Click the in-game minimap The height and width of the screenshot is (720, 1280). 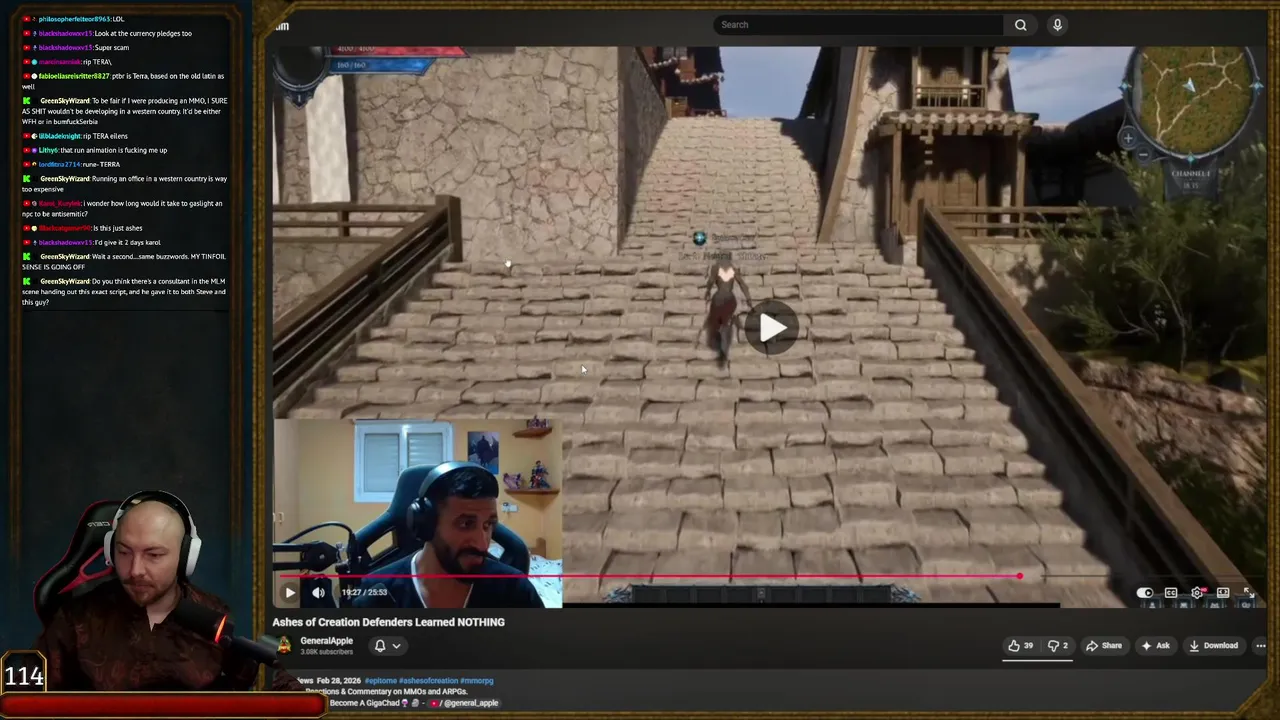tap(1189, 103)
